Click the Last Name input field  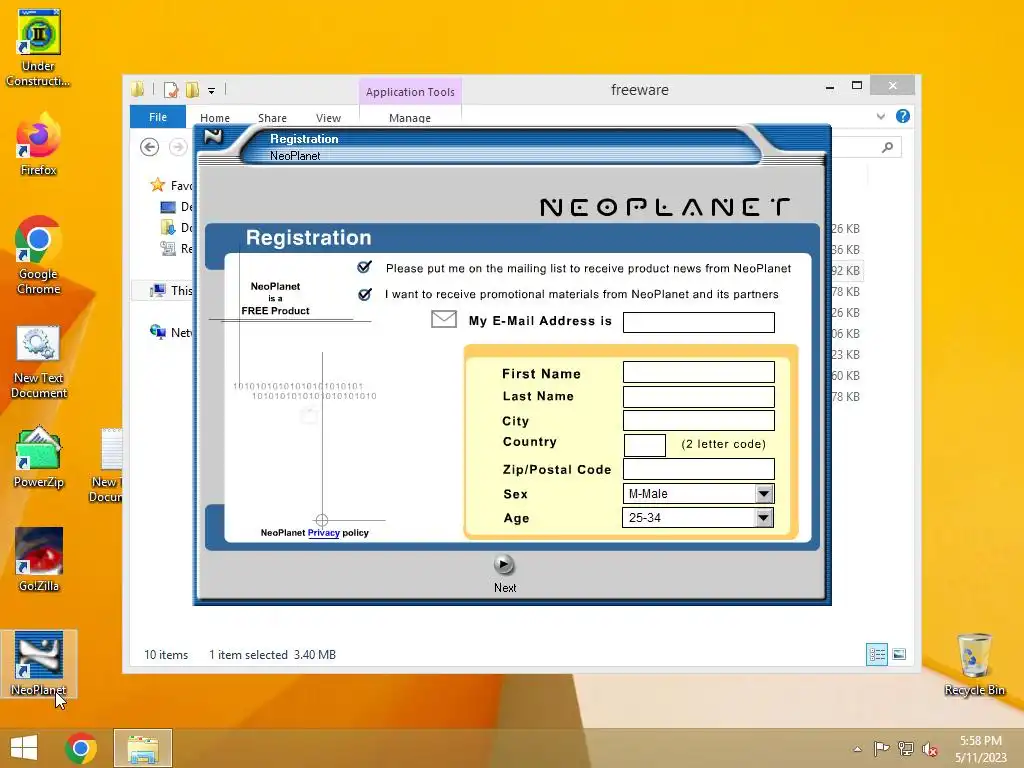point(698,396)
